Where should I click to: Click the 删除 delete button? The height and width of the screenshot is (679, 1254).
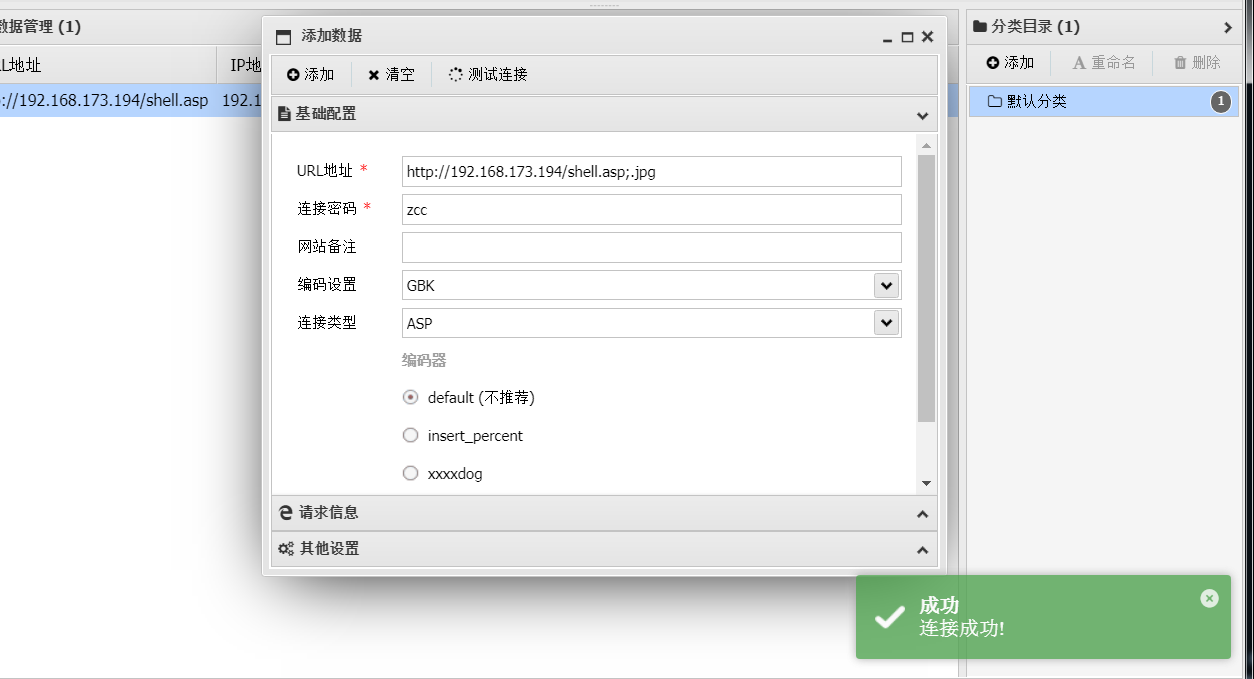[x=1197, y=62]
